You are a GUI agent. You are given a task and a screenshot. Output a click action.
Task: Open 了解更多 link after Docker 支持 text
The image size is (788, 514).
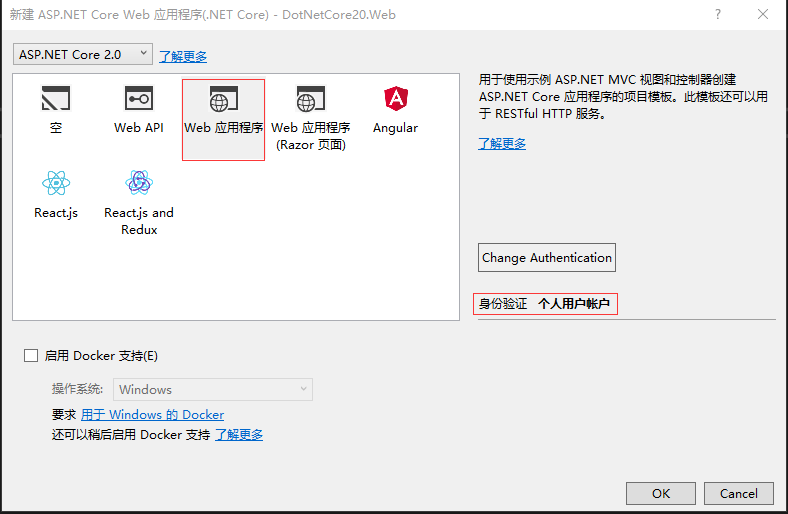(x=239, y=435)
